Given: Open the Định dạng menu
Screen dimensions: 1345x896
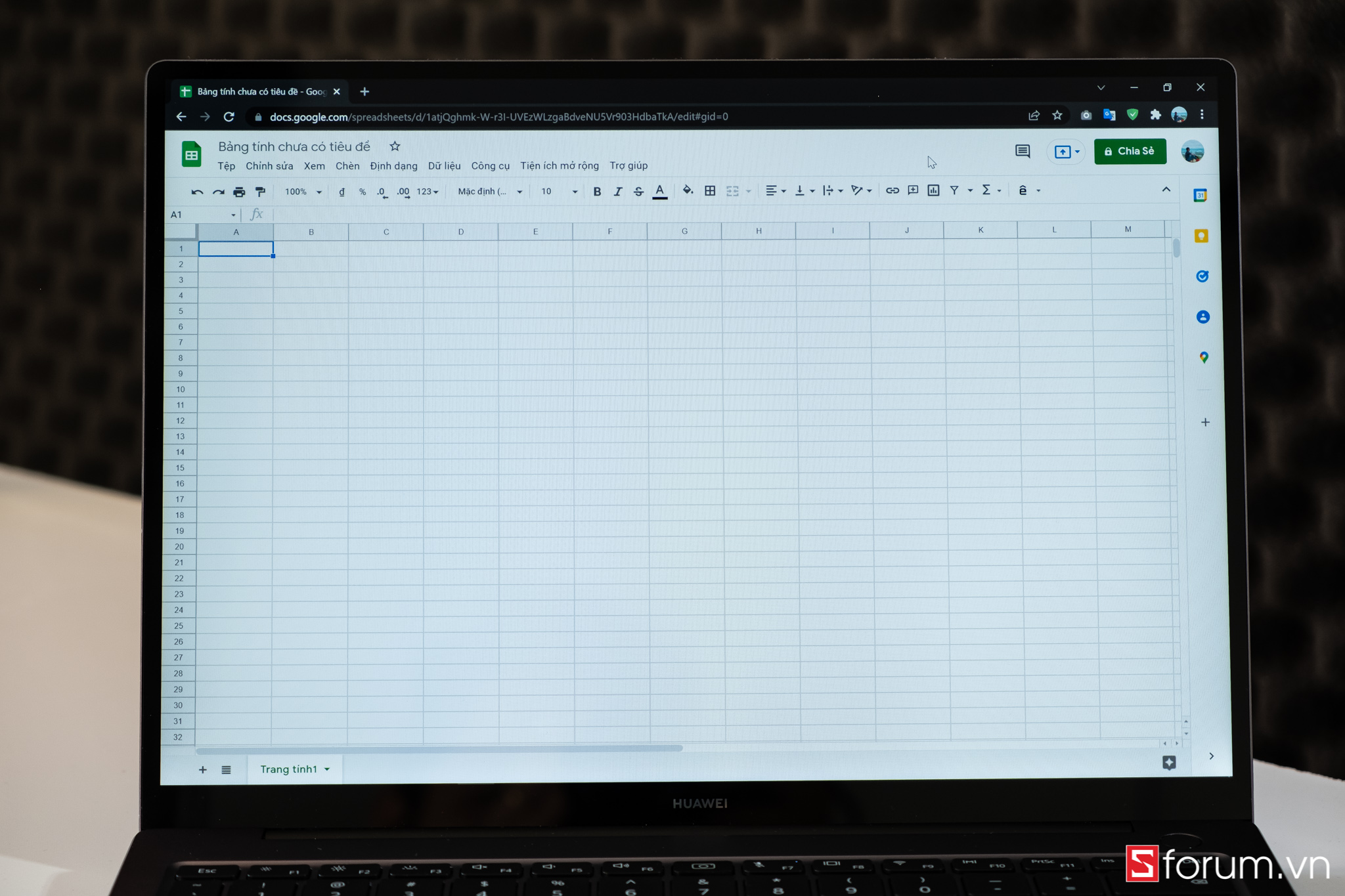Looking at the screenshot, I should [x=393, y=166].
